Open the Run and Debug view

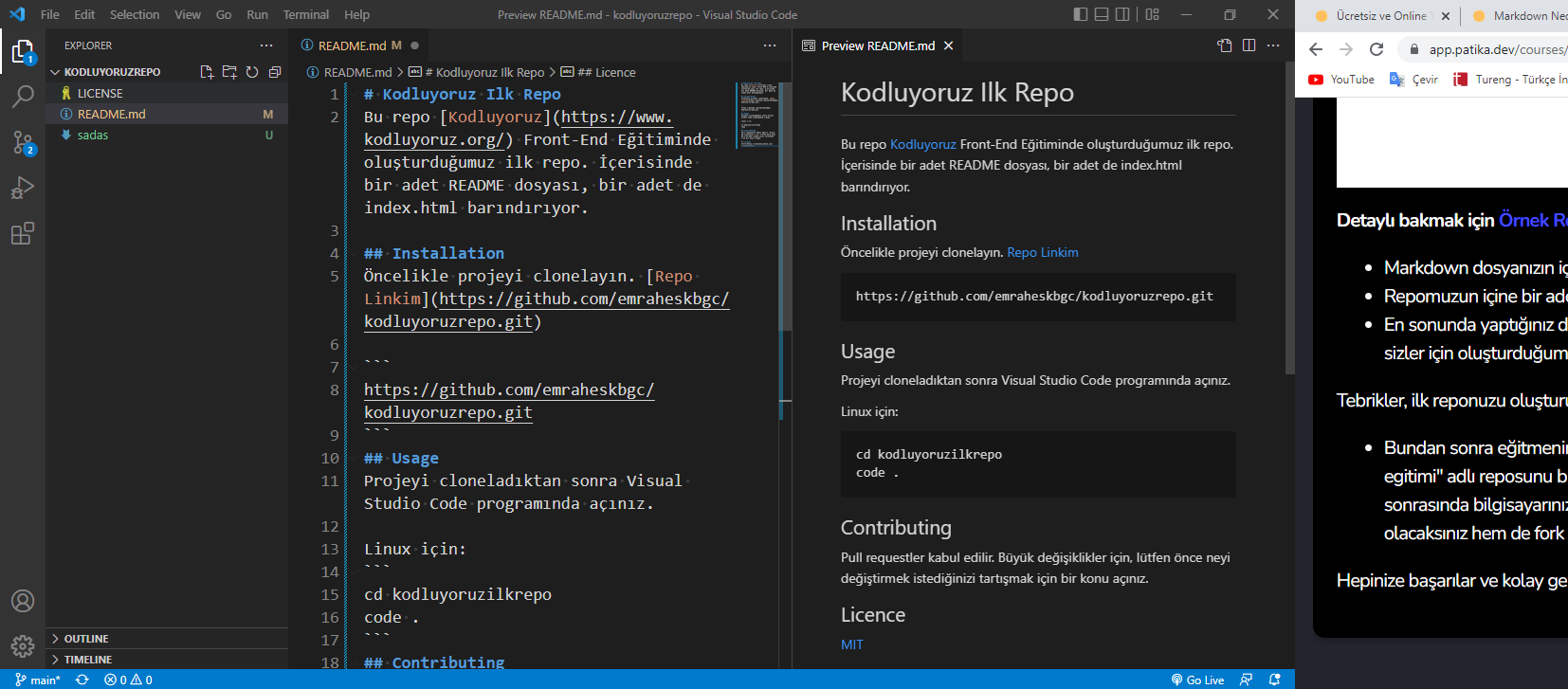click(23, 188)
